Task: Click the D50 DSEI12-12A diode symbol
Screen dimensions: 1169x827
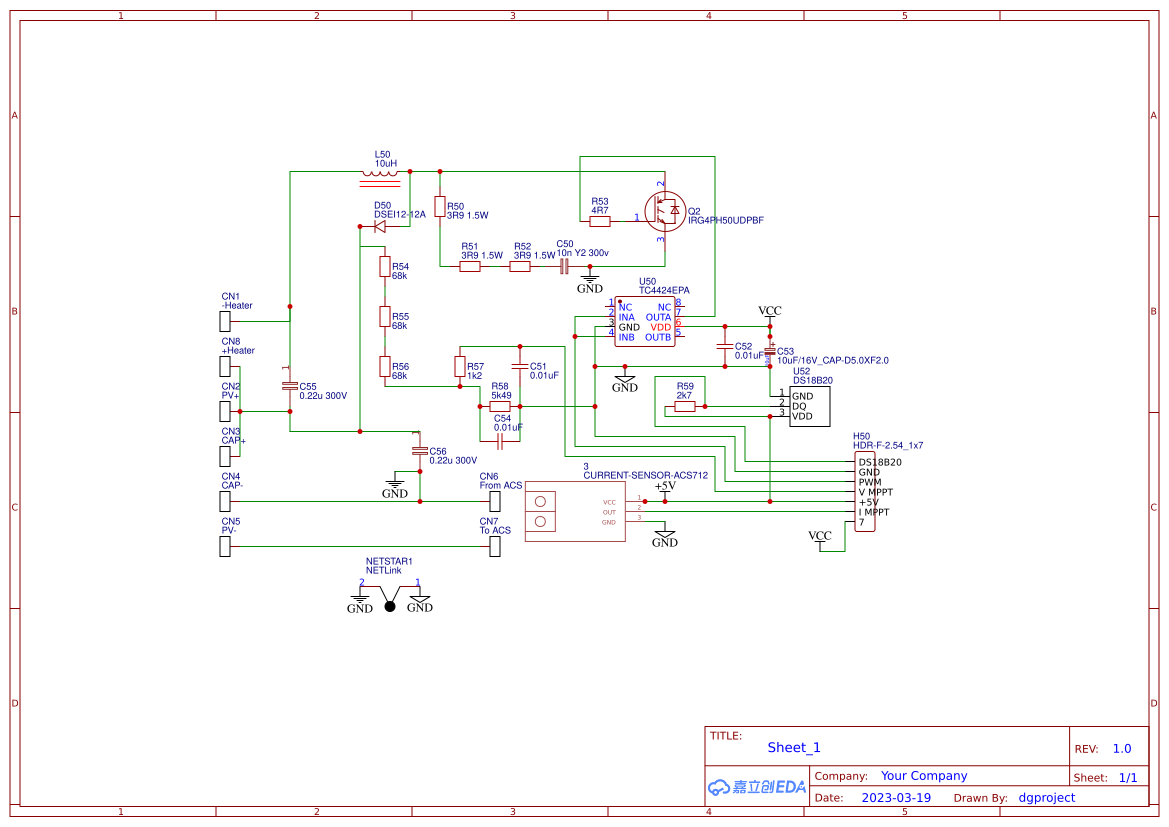Action: coord(379,226)
